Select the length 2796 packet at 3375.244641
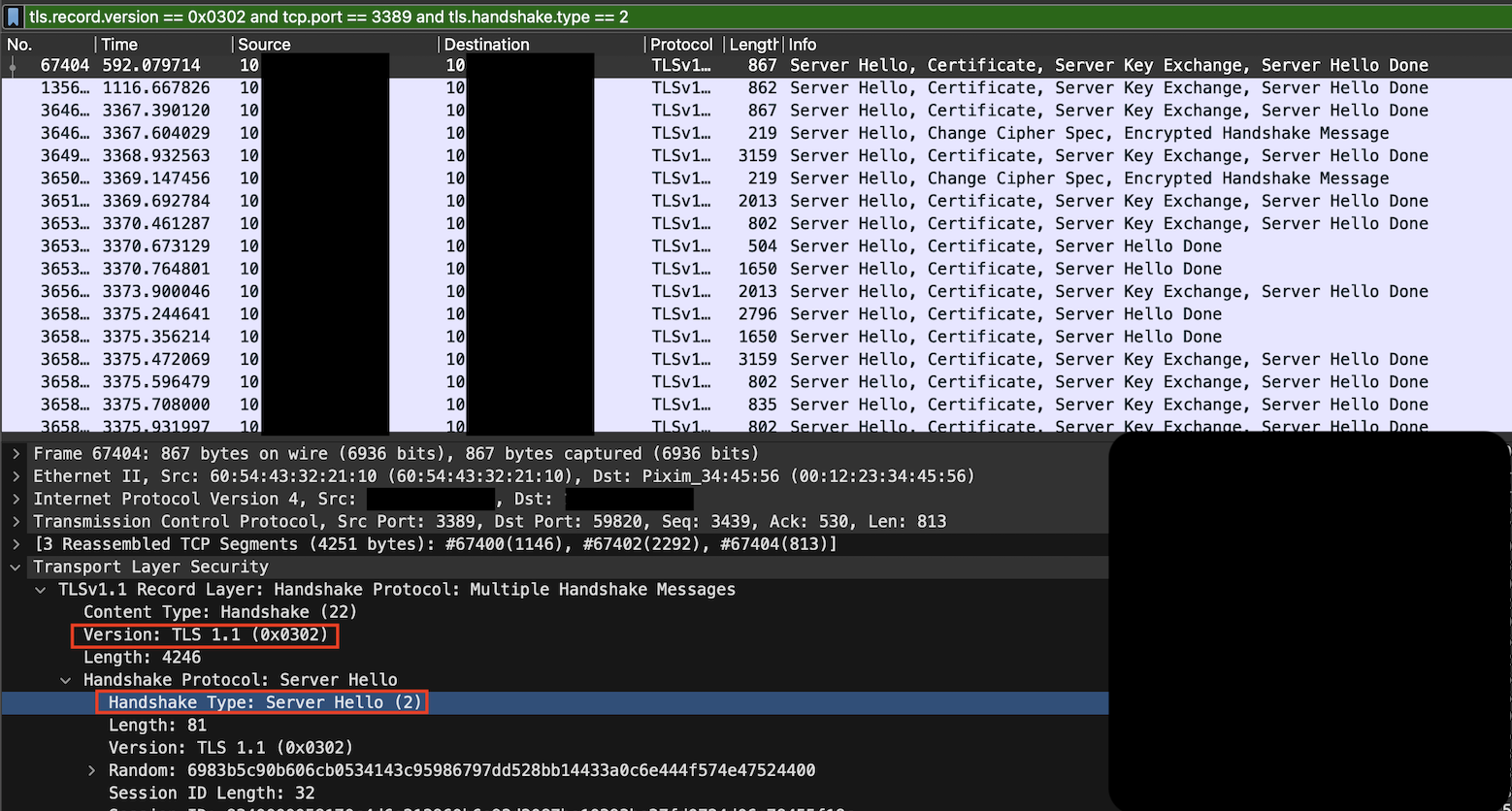Viewport: 1512px width, 811px height. pyautogui.click(x=756, y=314)
